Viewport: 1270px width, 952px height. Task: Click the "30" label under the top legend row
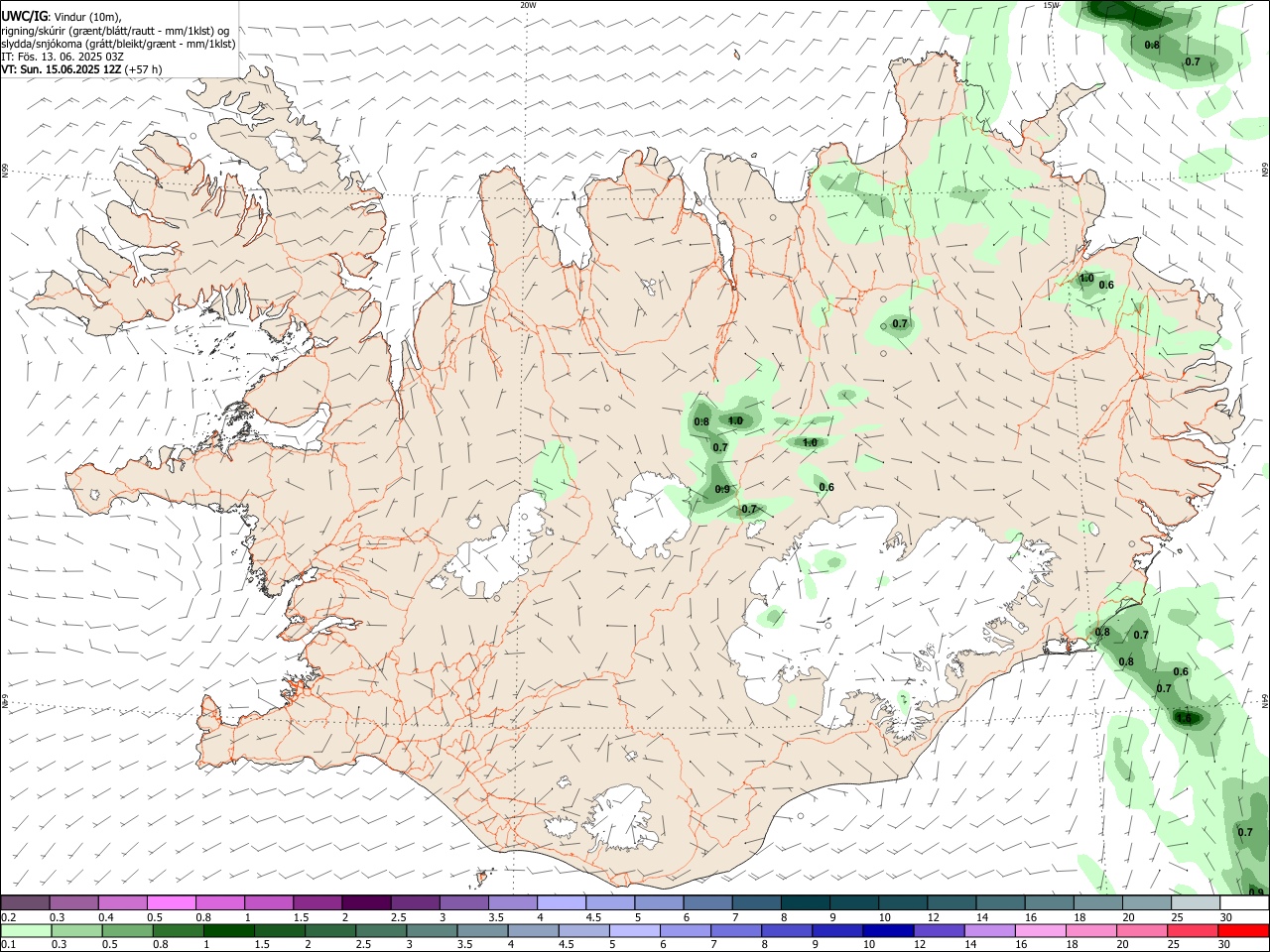tap(1226, 917)
